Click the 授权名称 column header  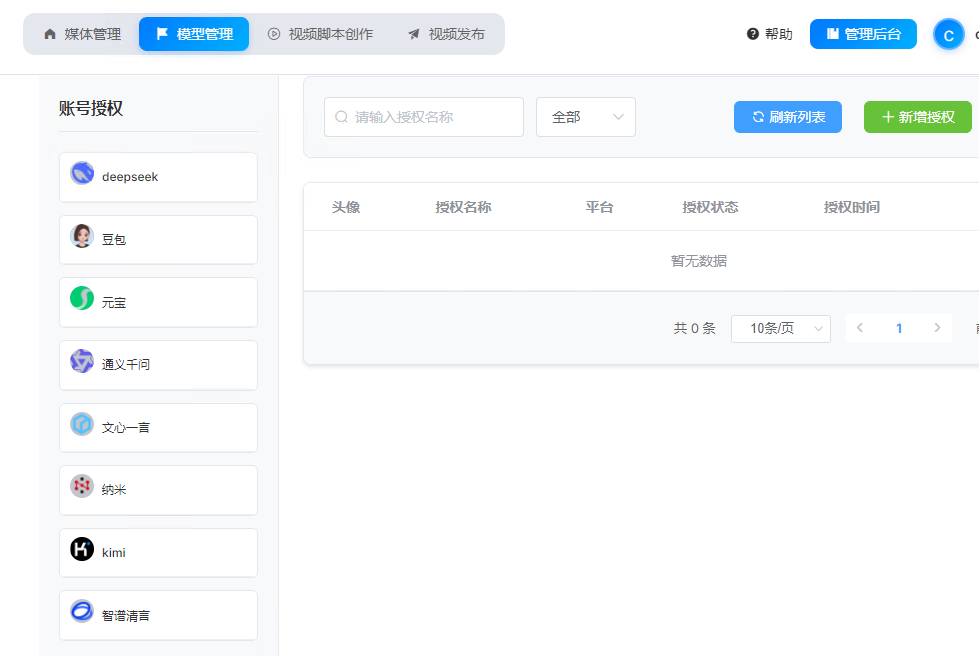pos(463,207)
